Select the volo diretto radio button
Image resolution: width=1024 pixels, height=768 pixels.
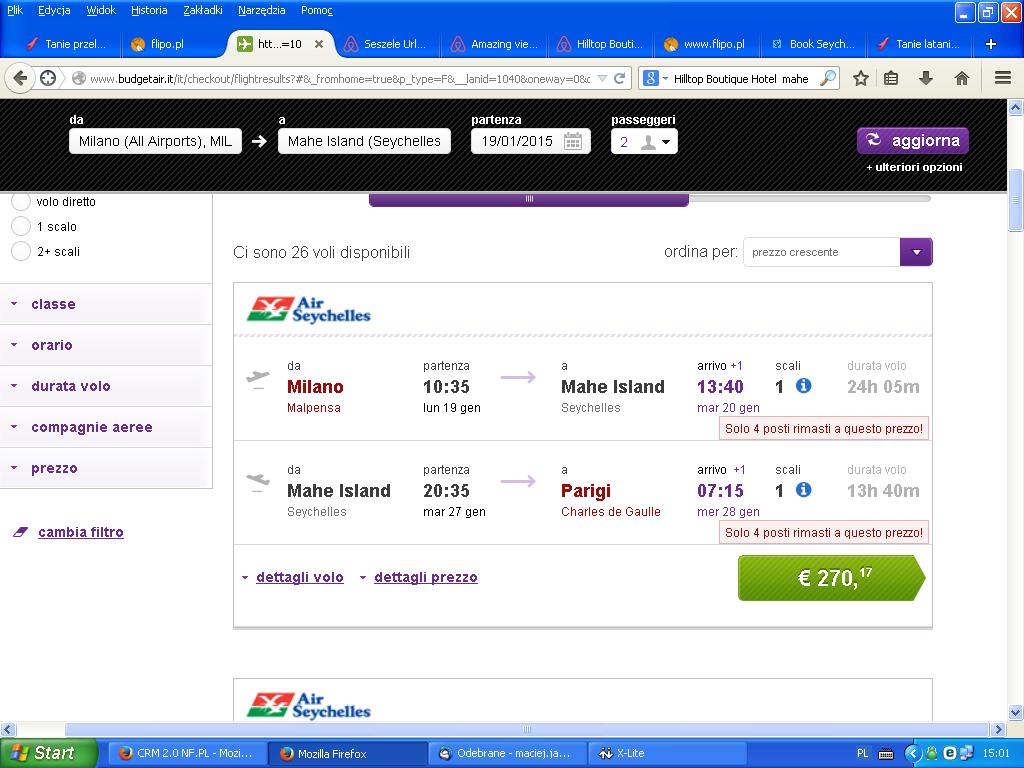[x=21, y=202]
